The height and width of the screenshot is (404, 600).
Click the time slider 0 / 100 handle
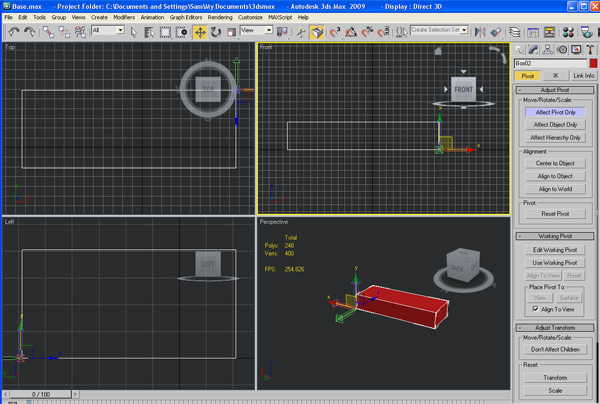tap(41, 394)
